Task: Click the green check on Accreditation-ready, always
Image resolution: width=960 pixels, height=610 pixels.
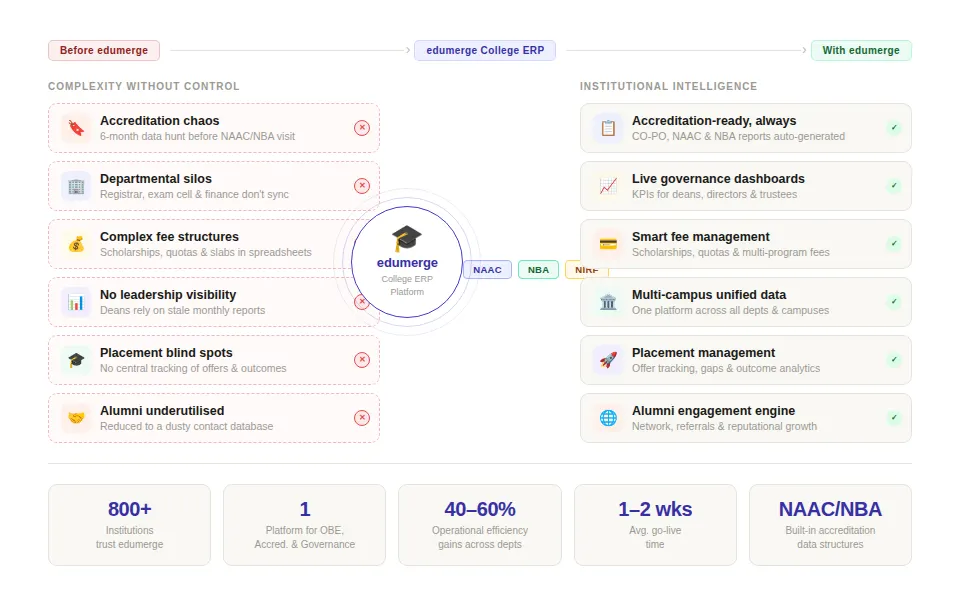Action: (x=894, y=127)
